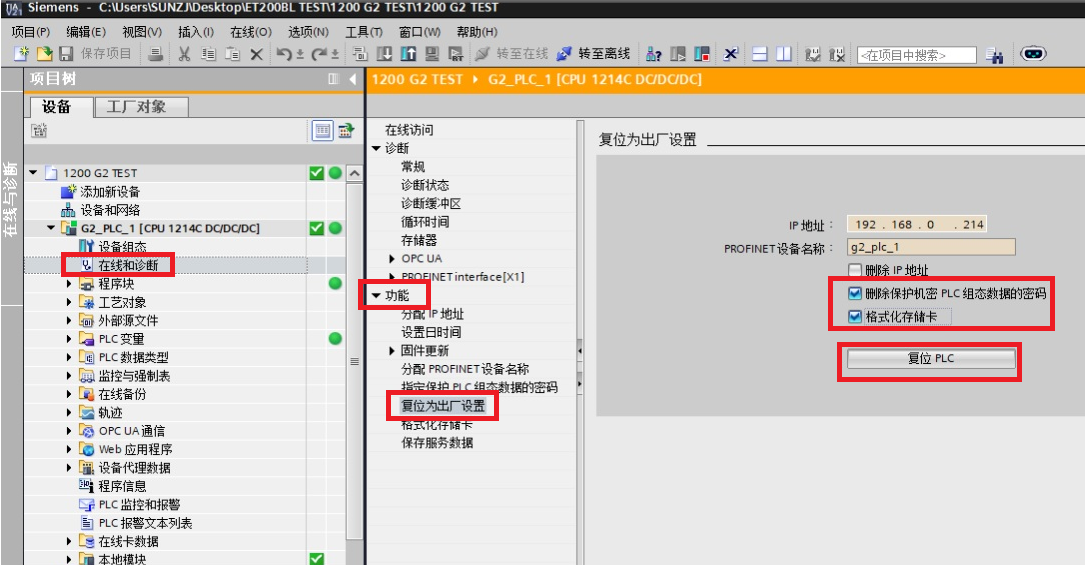The width and height of the screenshot is (1085, 565).
Task: Open the robot-face assistant icon
Action: (1033, 53)
